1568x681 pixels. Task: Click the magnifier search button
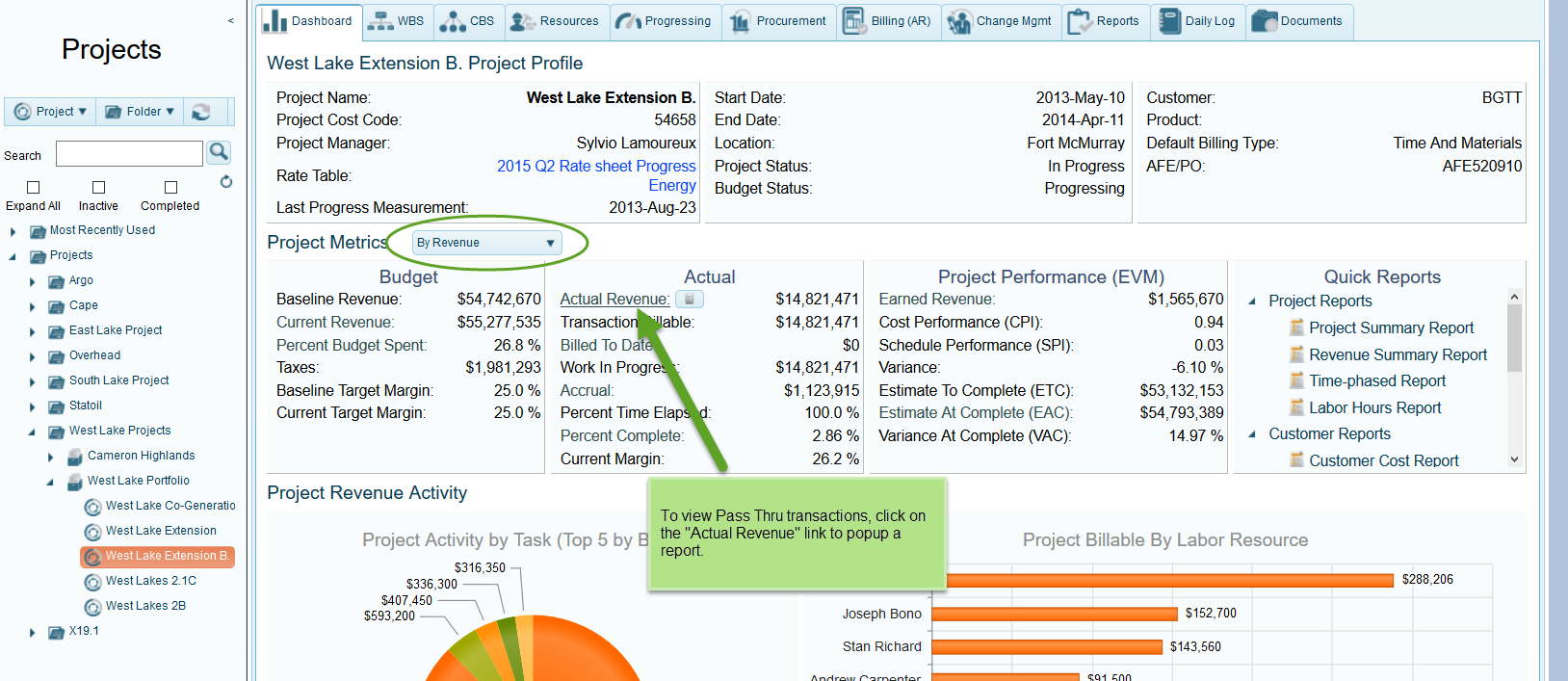tap(220, 152)
